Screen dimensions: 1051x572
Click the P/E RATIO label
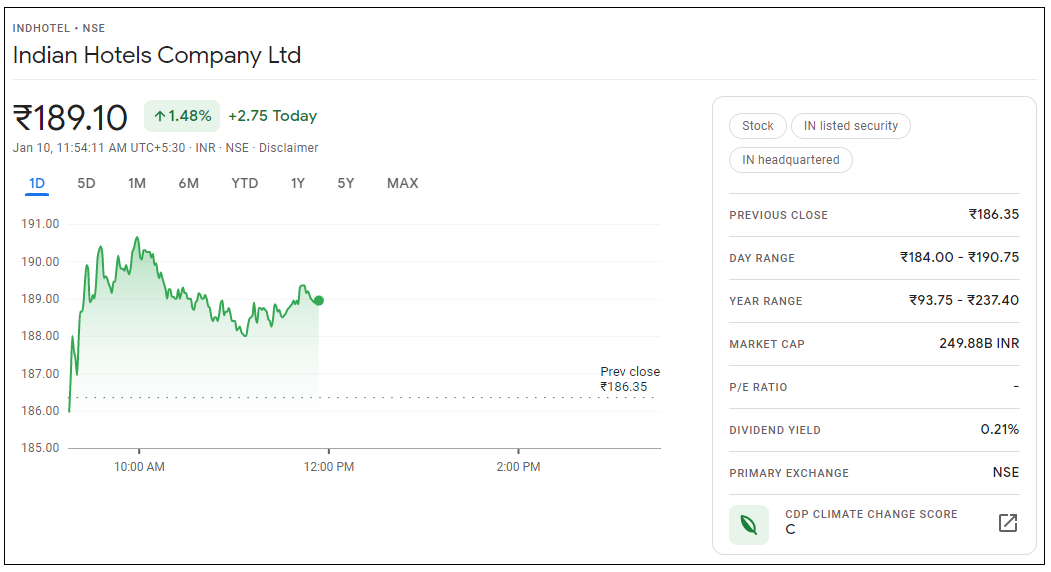[758, 387]
